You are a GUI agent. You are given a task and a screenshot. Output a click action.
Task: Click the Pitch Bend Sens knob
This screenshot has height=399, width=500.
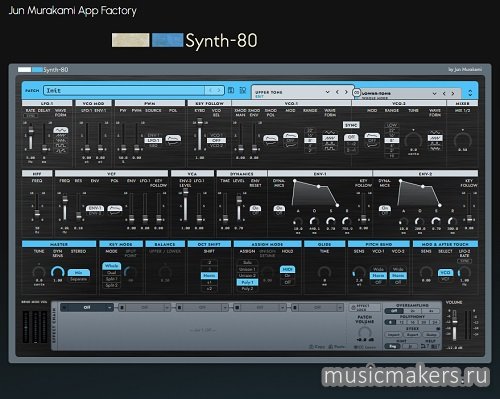click(359, 273)
